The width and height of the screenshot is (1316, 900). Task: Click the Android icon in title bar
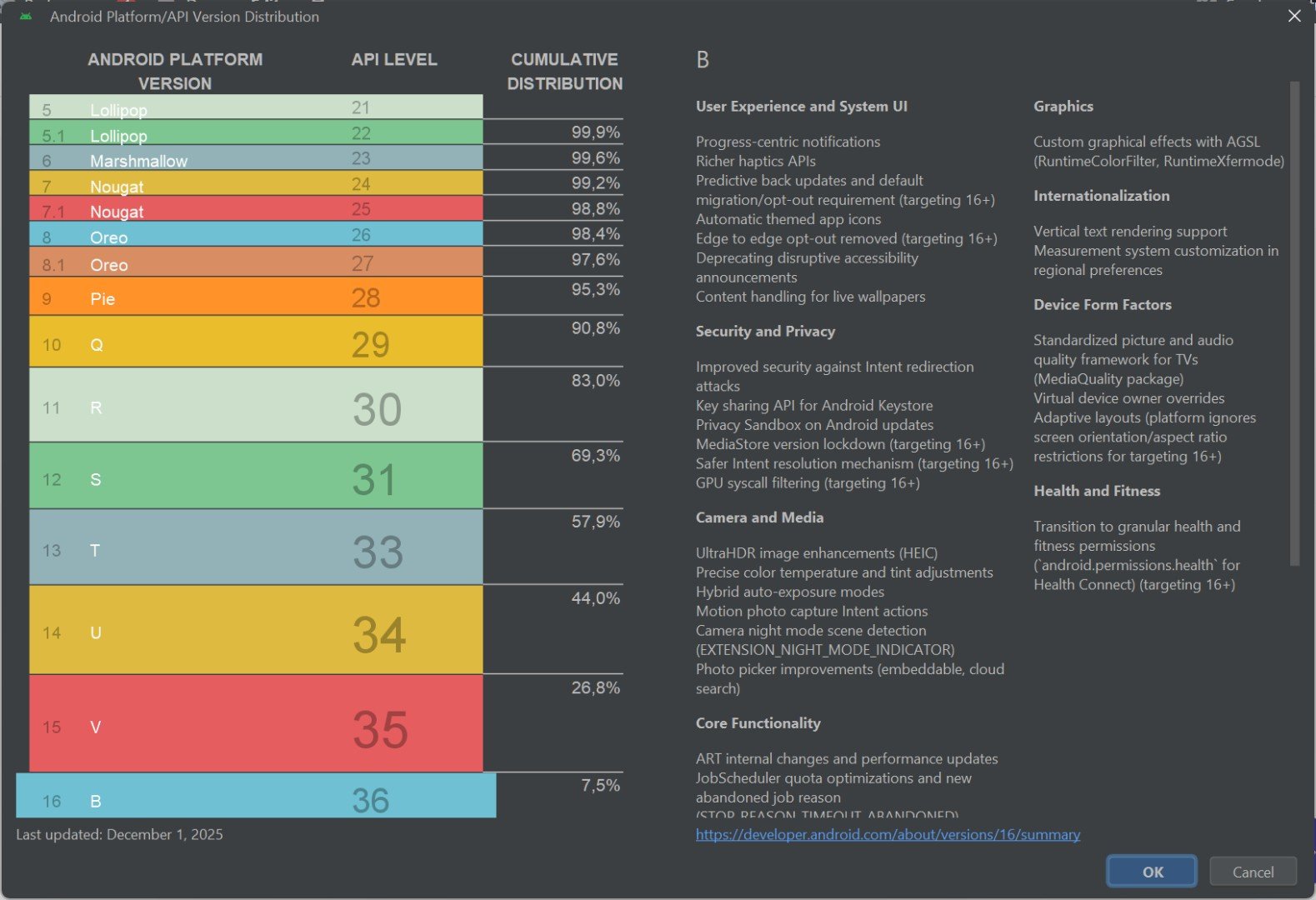coord(26,16)
